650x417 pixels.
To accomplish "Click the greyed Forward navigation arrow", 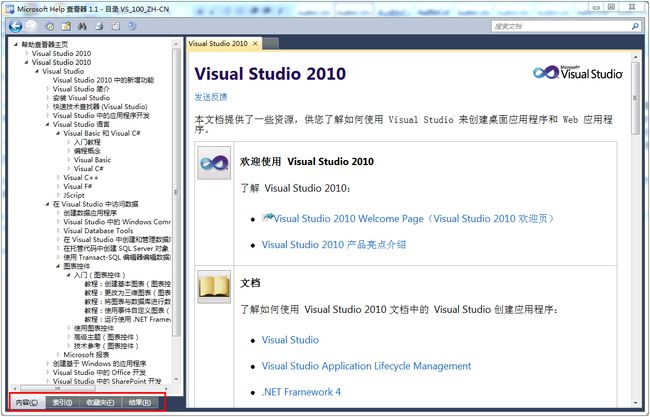I will tap(31, 26).
